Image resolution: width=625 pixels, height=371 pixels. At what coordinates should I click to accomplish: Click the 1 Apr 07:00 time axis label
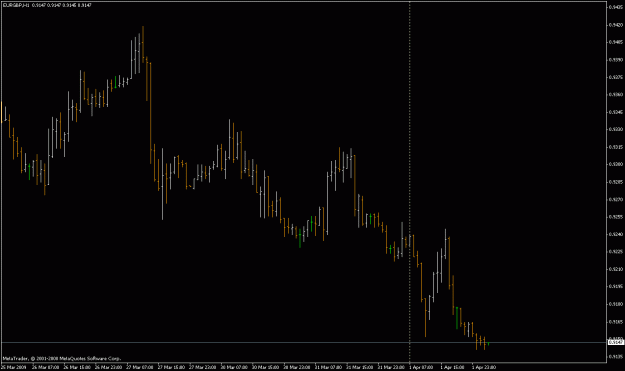pos(421,367)
